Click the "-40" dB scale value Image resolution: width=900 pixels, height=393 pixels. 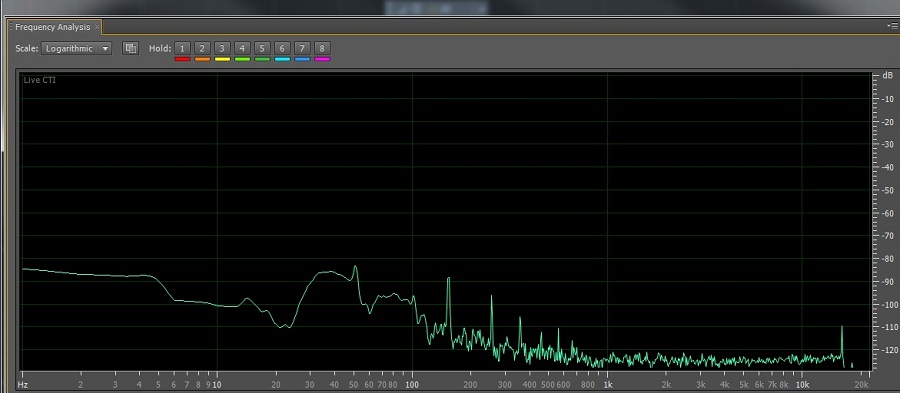click(x=887, y=167)
